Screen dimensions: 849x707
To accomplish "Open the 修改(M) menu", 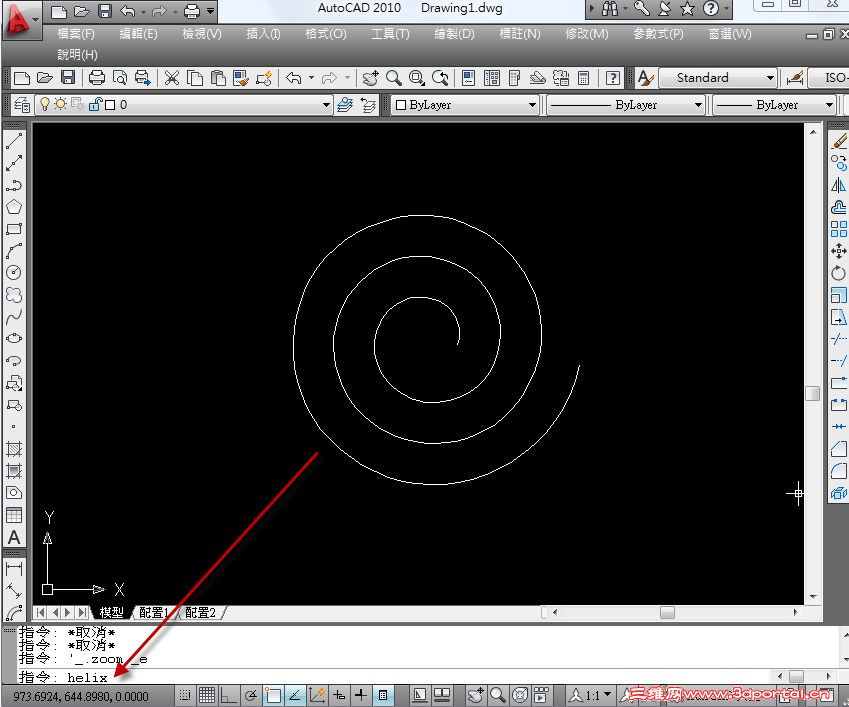I will coord(586,34).
